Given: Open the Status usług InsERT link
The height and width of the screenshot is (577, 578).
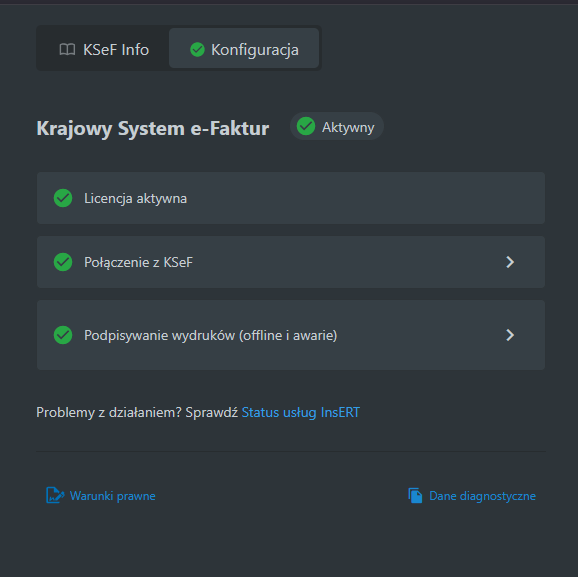Looking at the screenshot, I should point(300,412).
